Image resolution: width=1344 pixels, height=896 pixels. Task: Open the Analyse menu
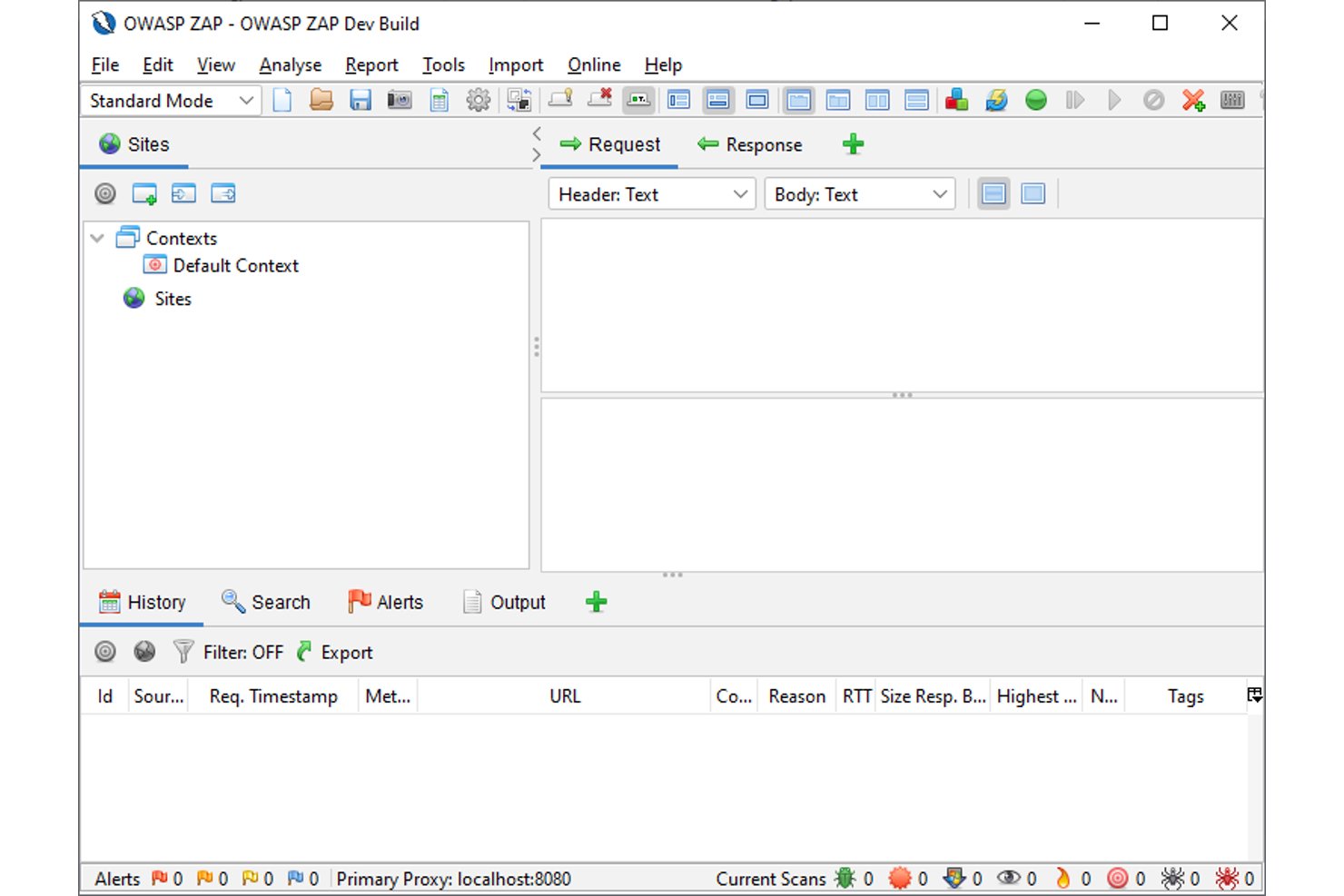point(291,64)
